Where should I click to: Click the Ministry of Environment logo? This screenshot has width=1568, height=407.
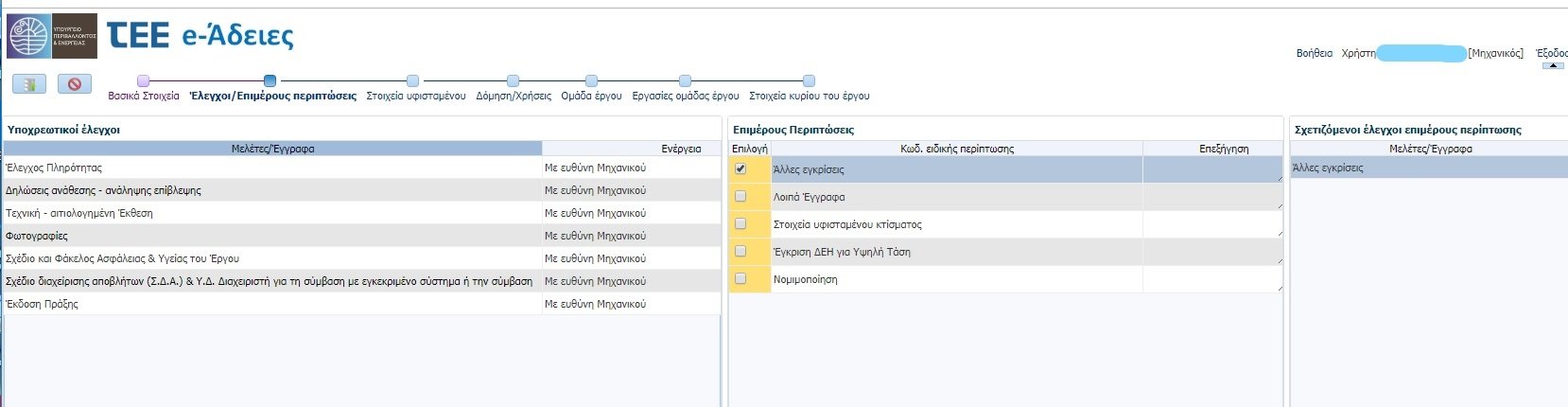52,37
